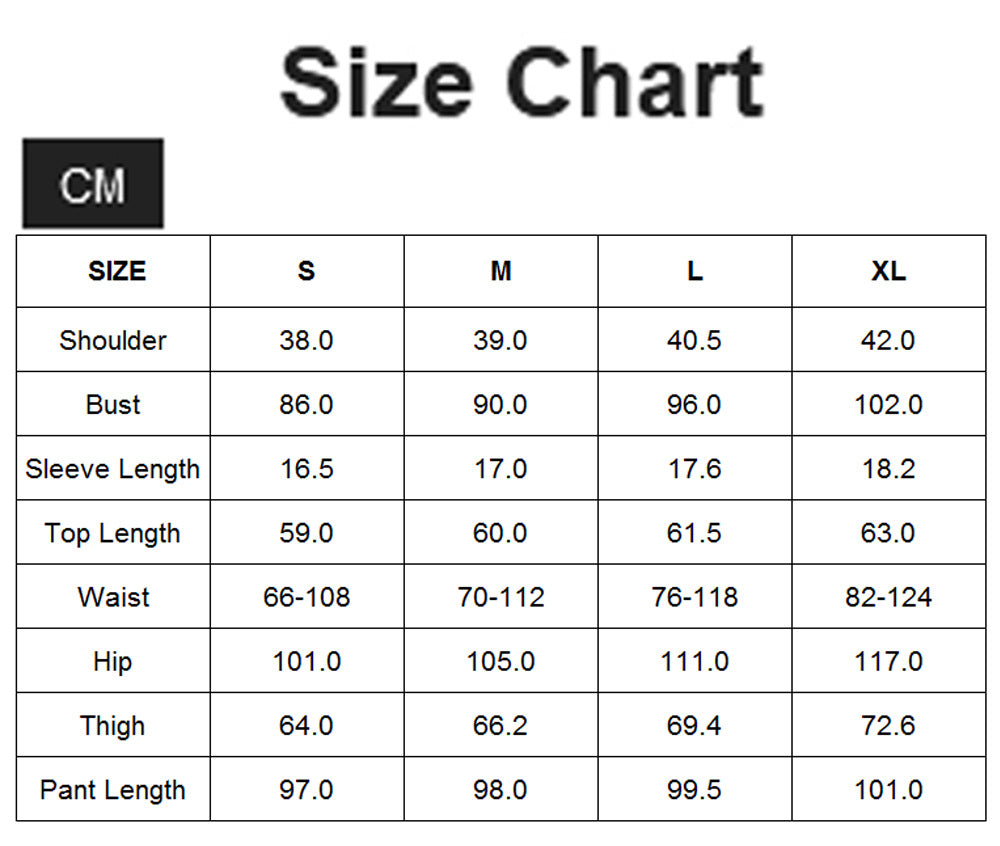This screenshot has width=1000, height=846.
Task: Click the Top Length row label
Action: (114, 532)
